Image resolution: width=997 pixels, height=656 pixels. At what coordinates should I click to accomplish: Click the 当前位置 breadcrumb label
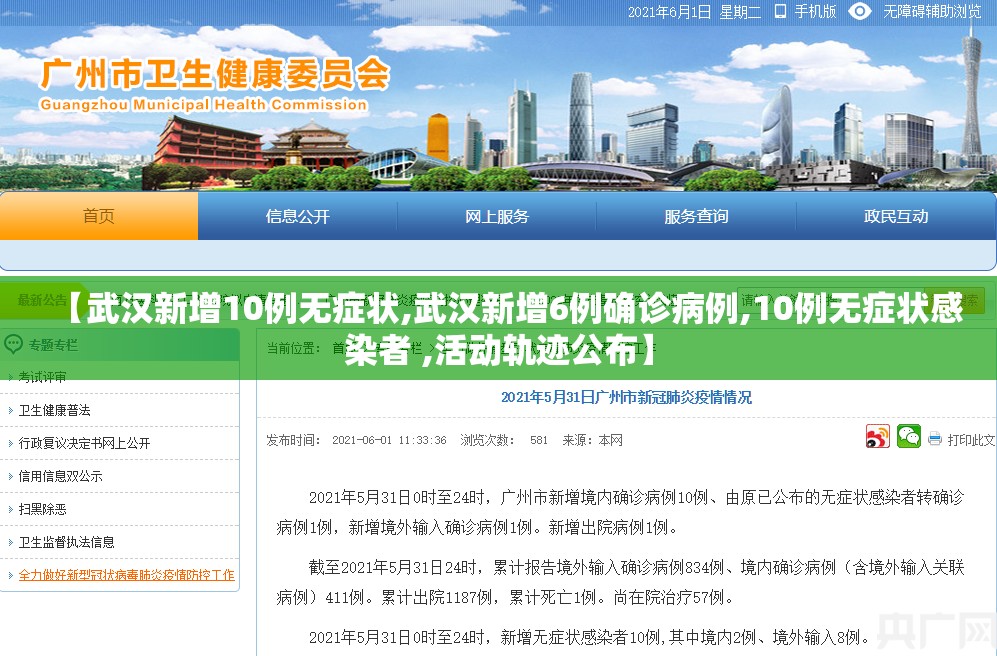pyautogui.click(x=293, y=348)
